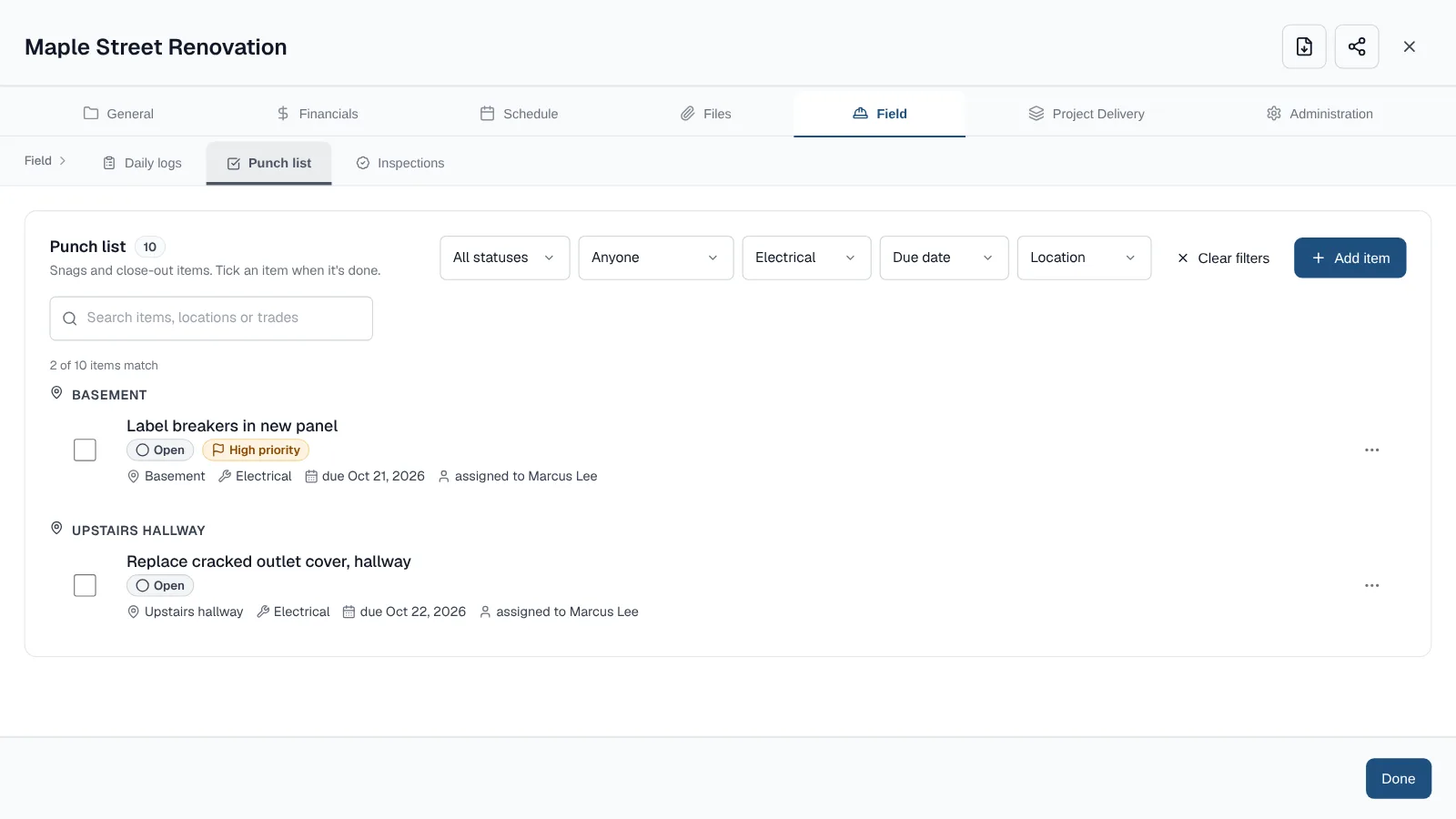Image resolution: width=1456 pixels, height=819 pixels.
Task: Open the Inspections sub-tab
Action: coord(400,164)
